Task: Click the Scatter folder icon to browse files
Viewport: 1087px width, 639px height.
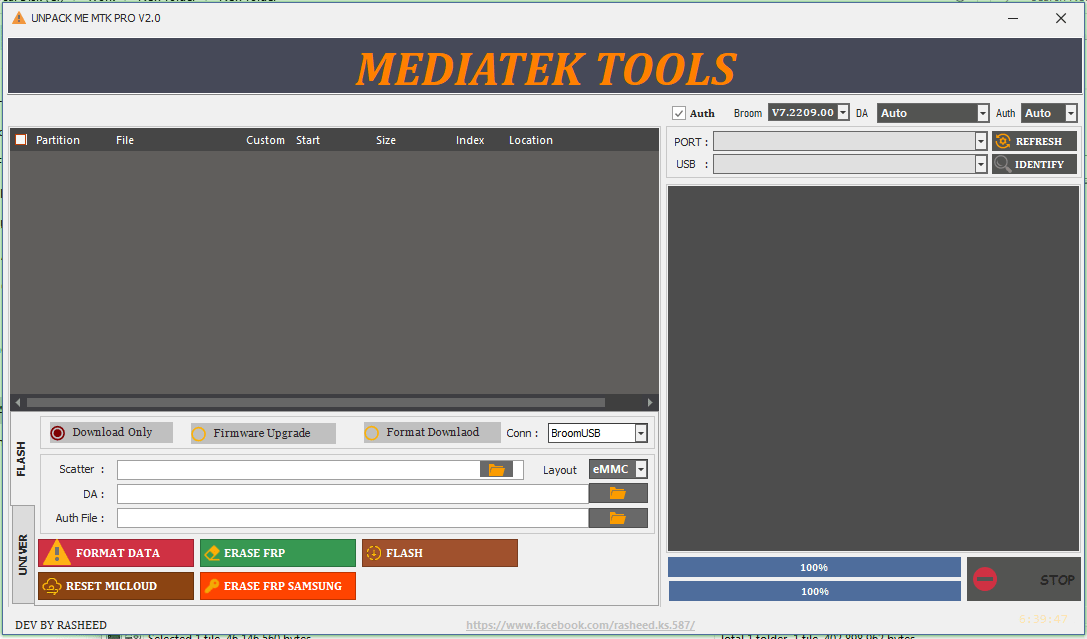Action: (497, 468)
